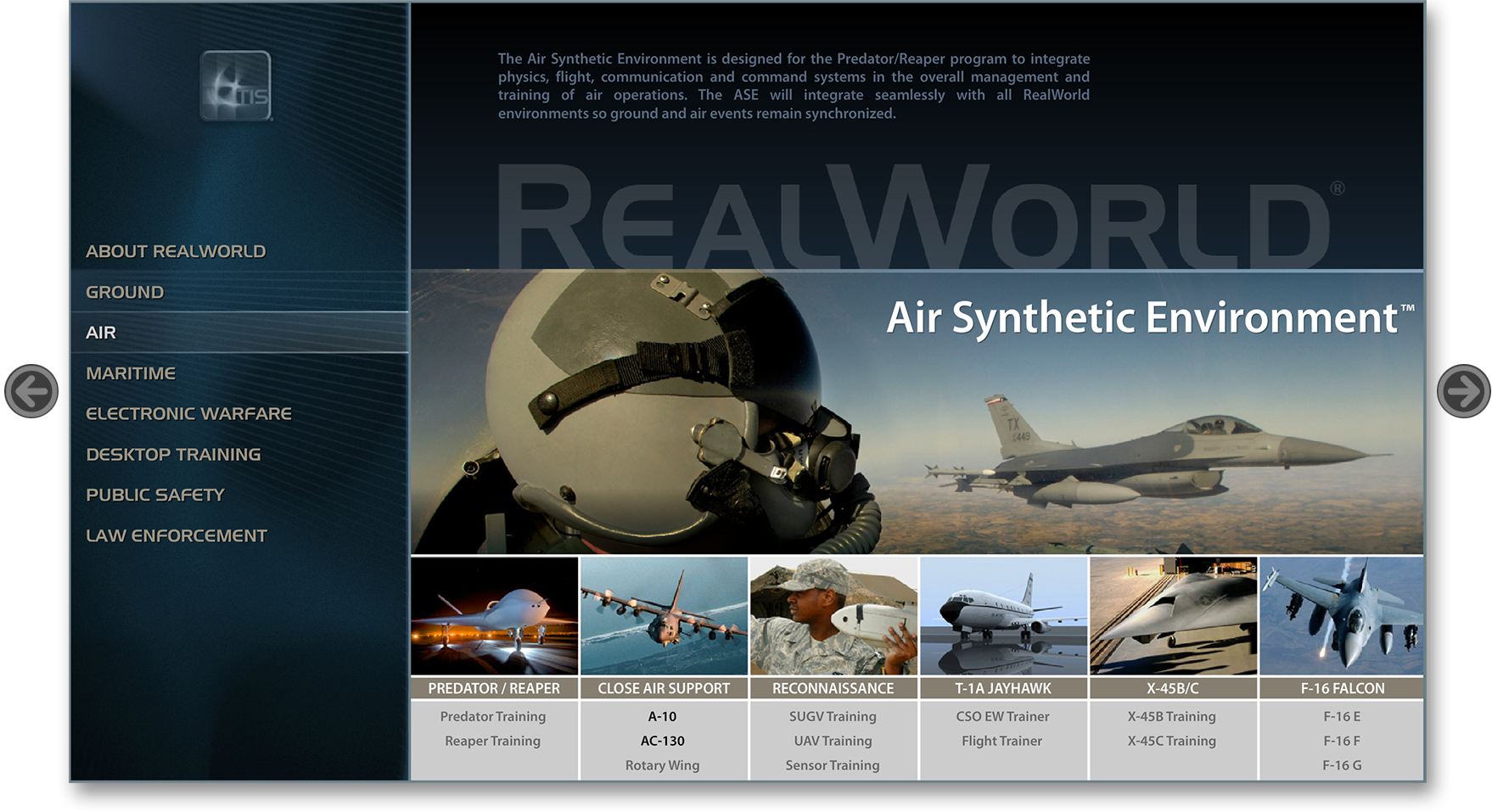Screen dimensions: 1492x812
Task: Open X-45B Training link
Action: (1172, 717)
